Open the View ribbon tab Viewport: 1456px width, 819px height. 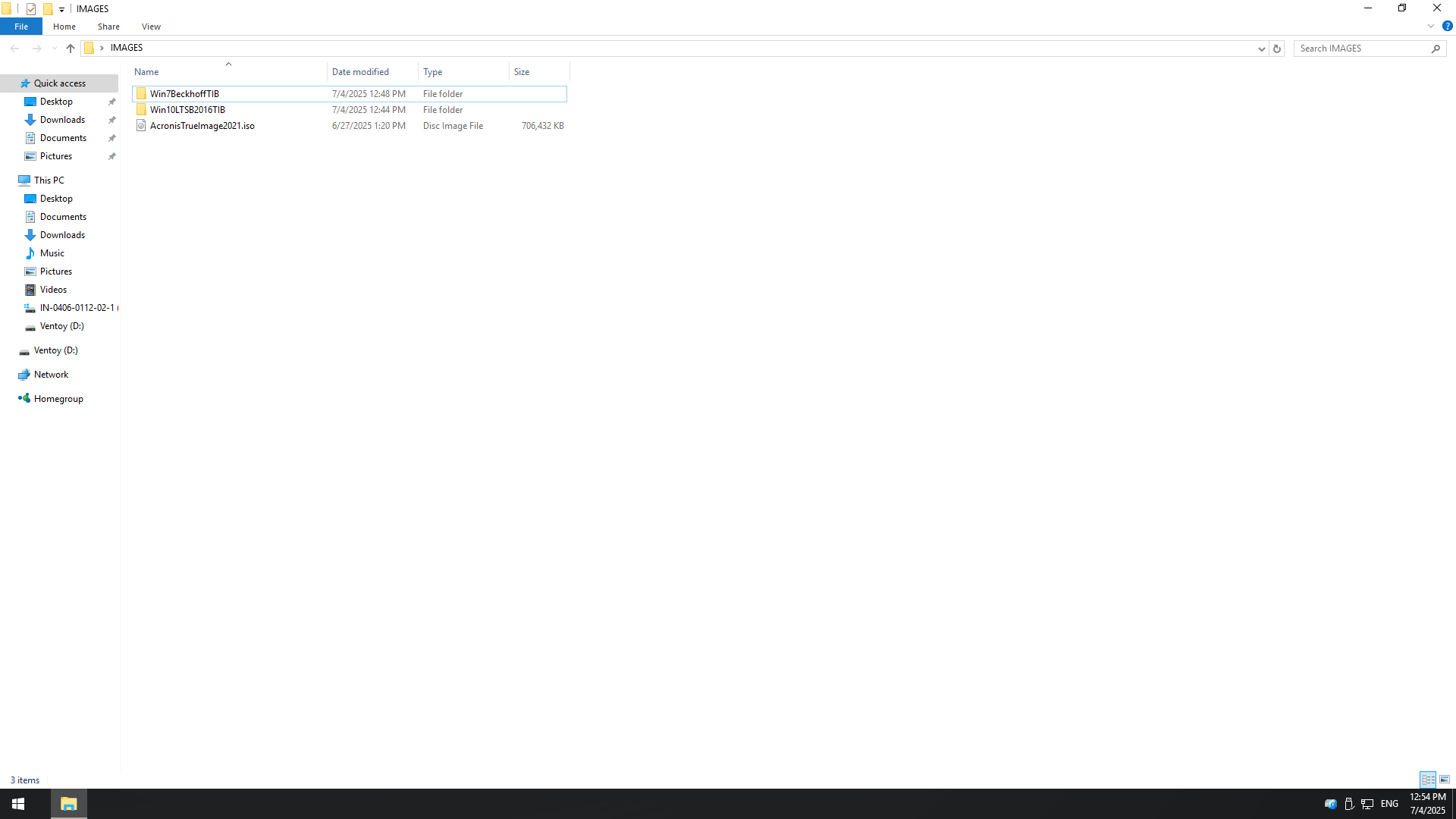[151, 27]
